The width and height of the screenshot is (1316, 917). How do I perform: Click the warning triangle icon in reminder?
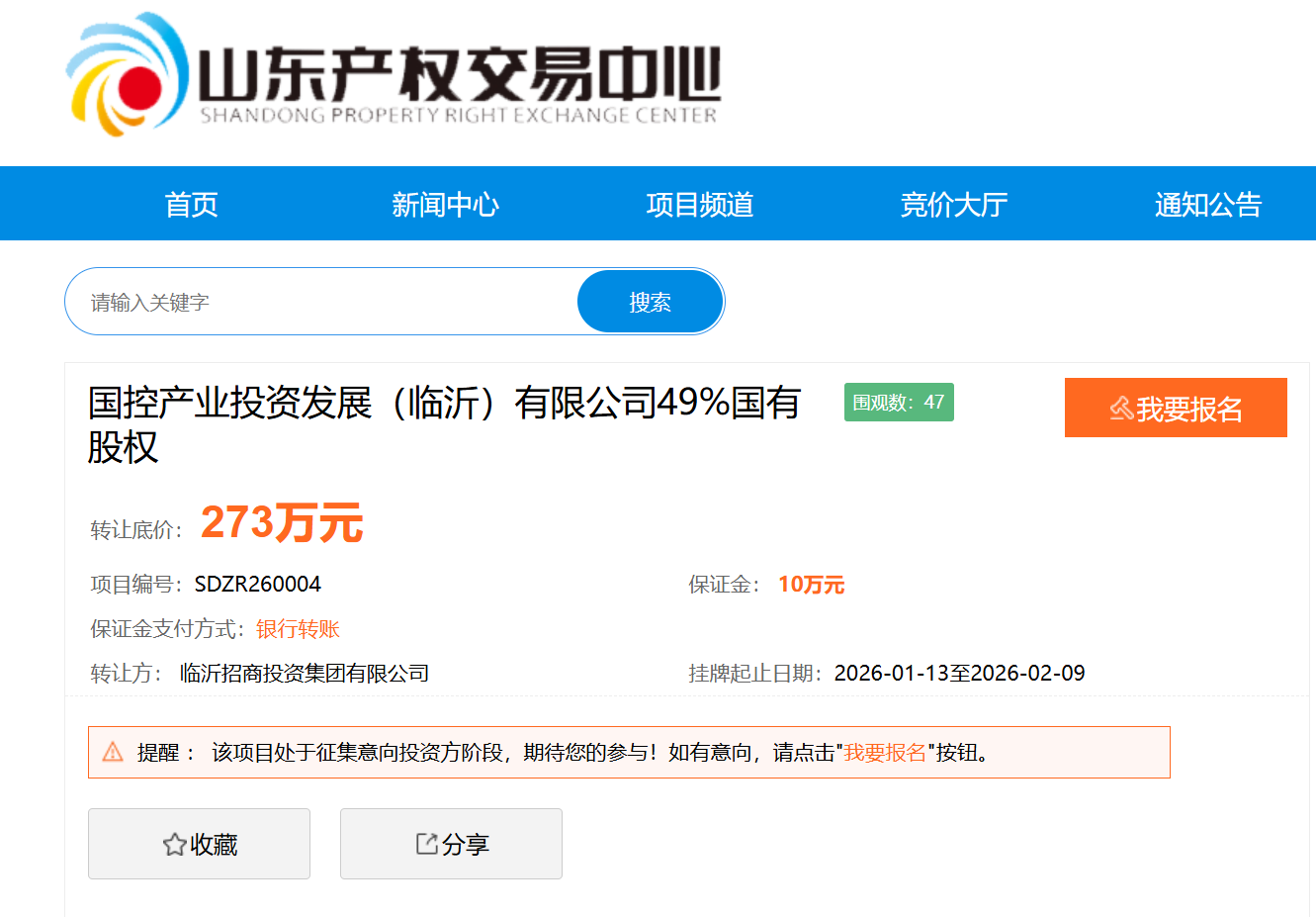pos(113,753)
